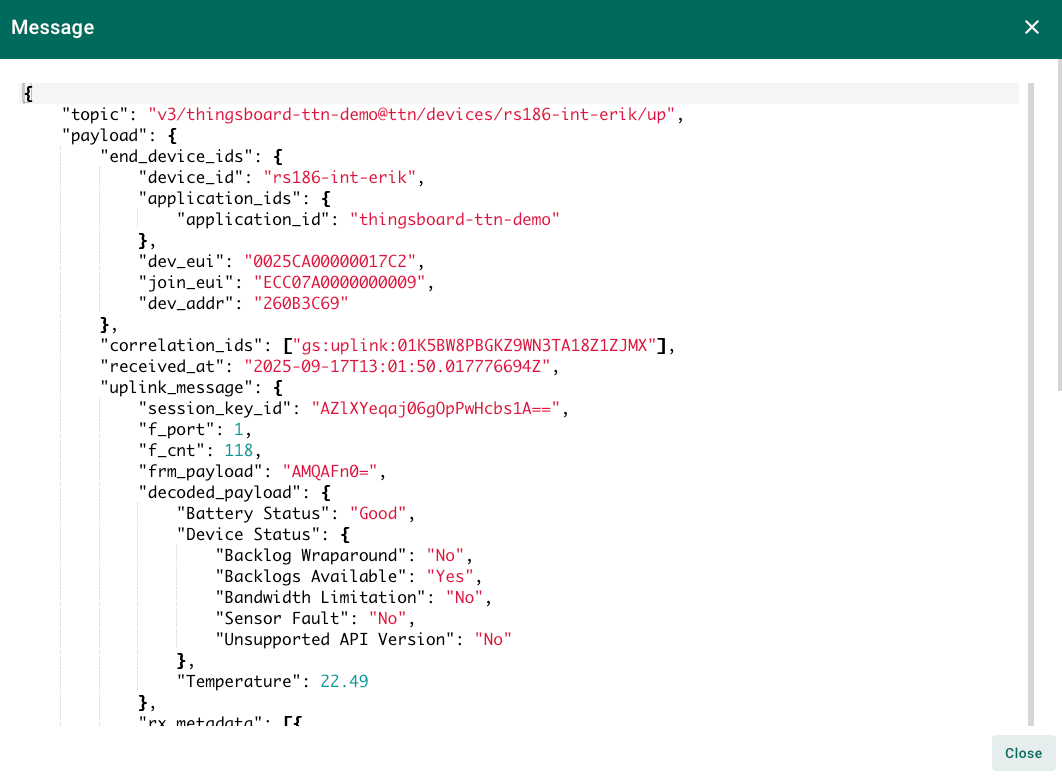The width and height of the screenshot is (1062, 777).
Task: Click the dev_addr value 260B3C69
Action: (302, 303)
